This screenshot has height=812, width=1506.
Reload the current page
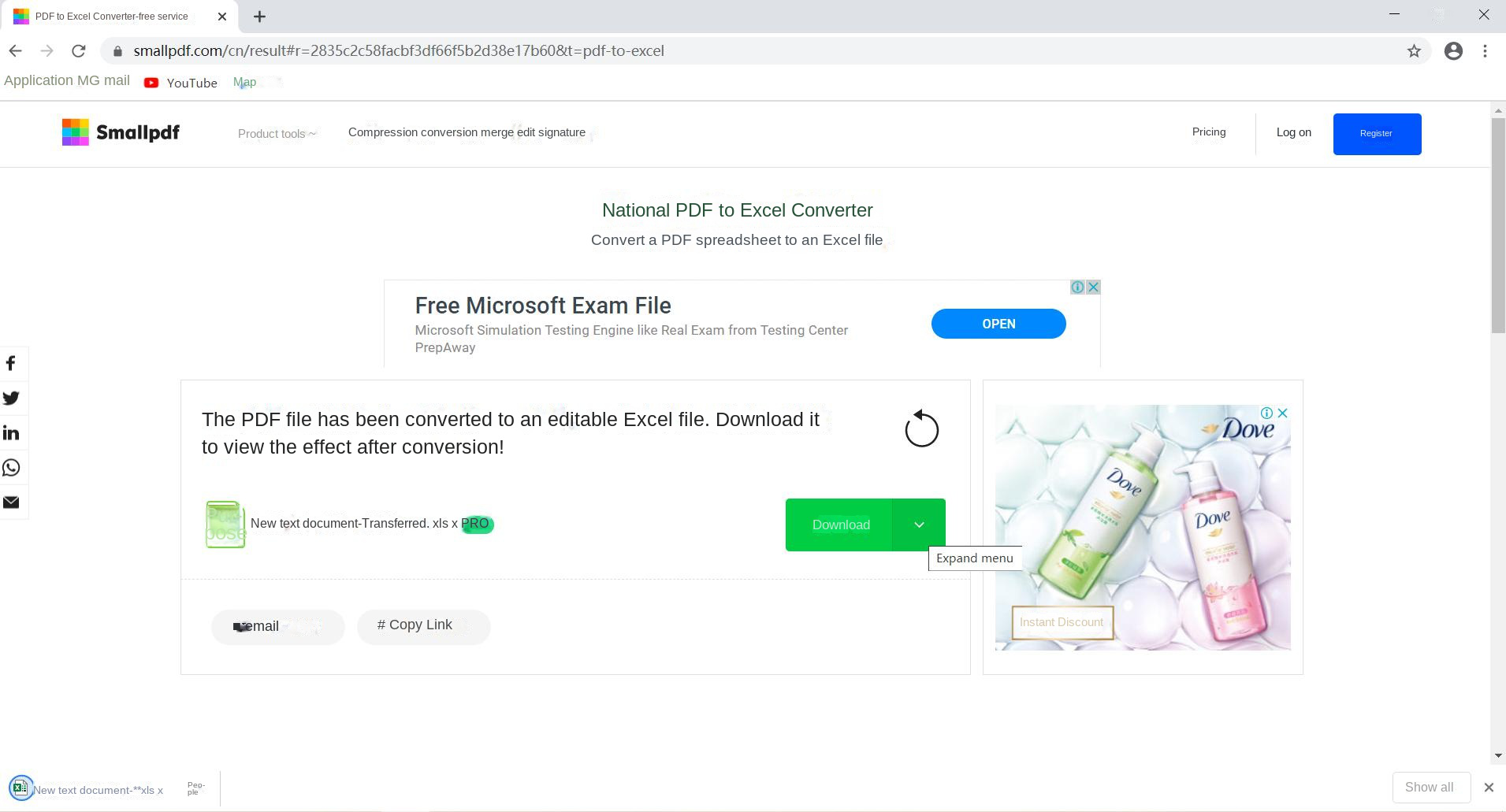click(x=78, y=51)
